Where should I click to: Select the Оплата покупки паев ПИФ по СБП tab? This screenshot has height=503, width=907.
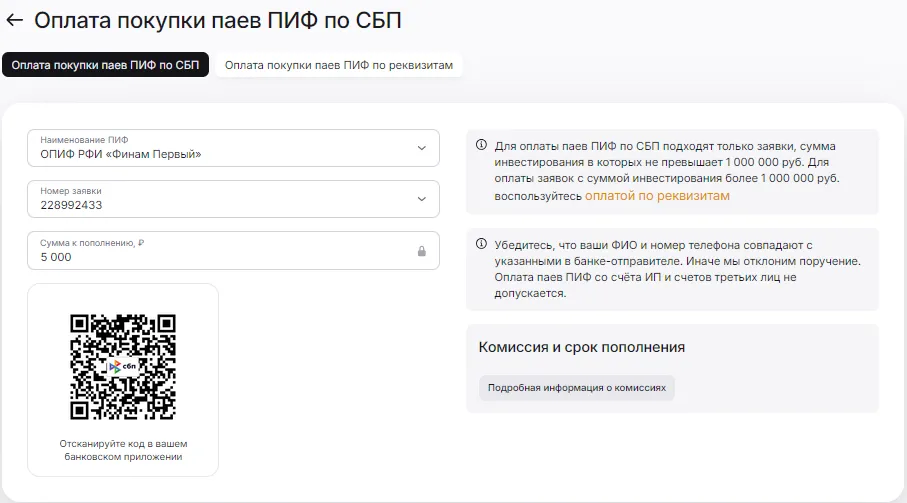pos(105,65)
